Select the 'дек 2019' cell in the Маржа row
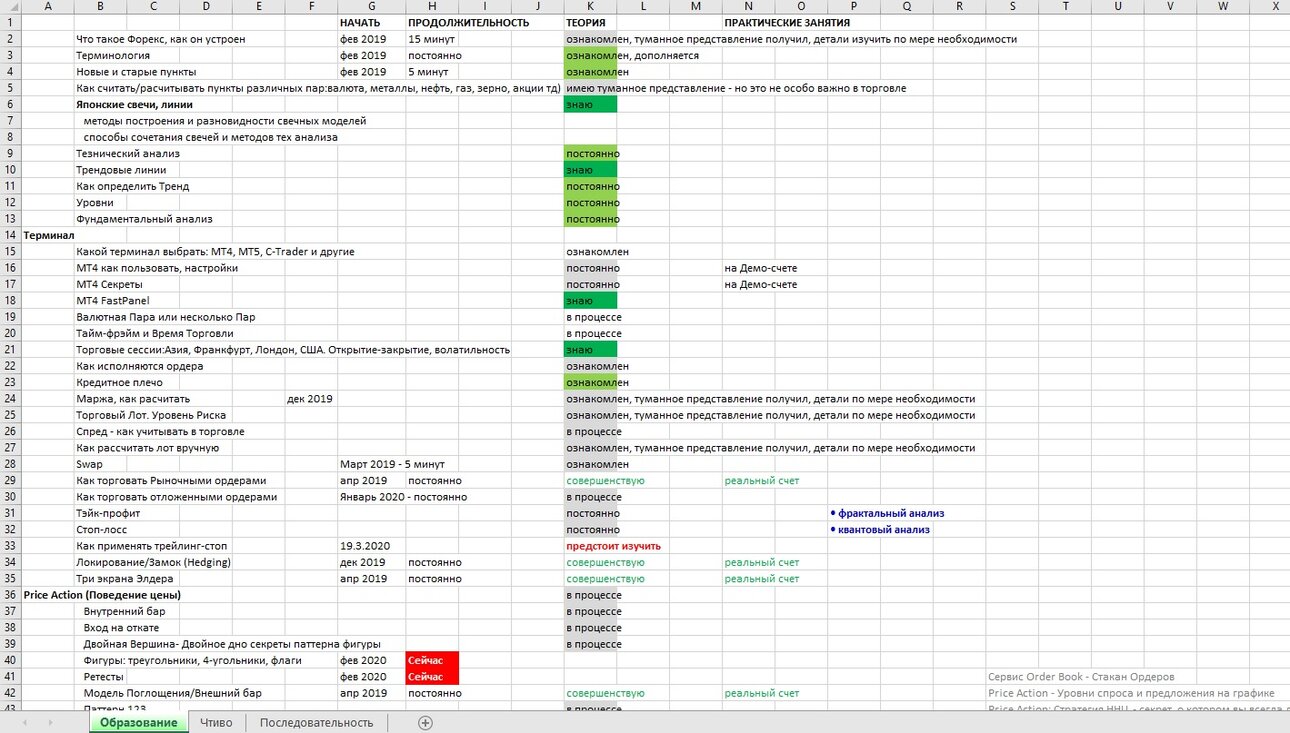 point(309,399)
